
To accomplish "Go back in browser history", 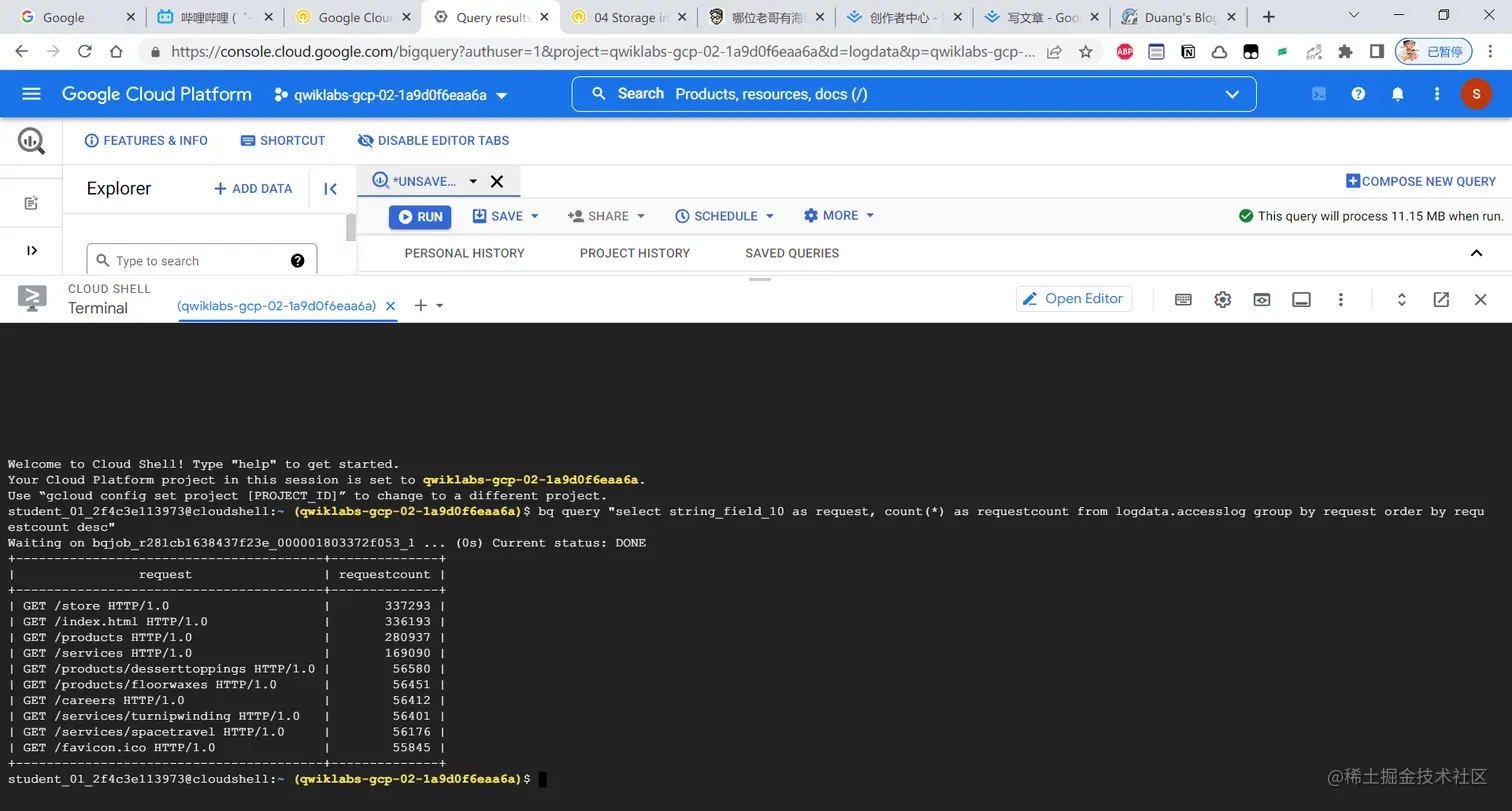I will (x=23, y=52).
